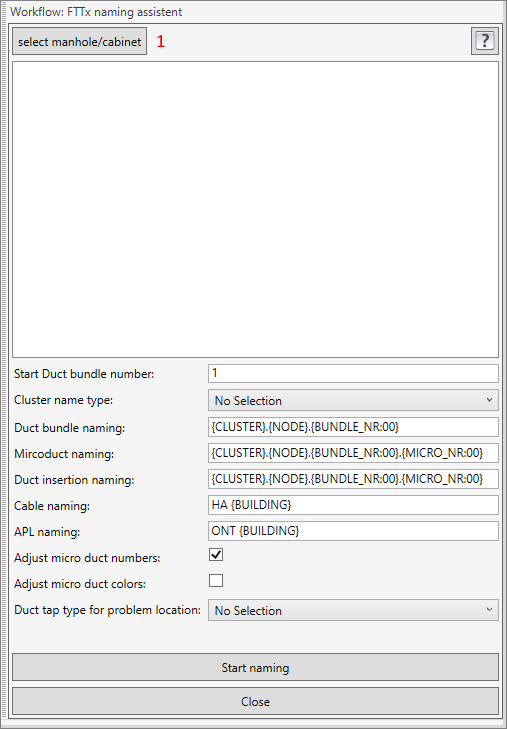
Task: Click the Start naming button
Action: click(255, 668)
